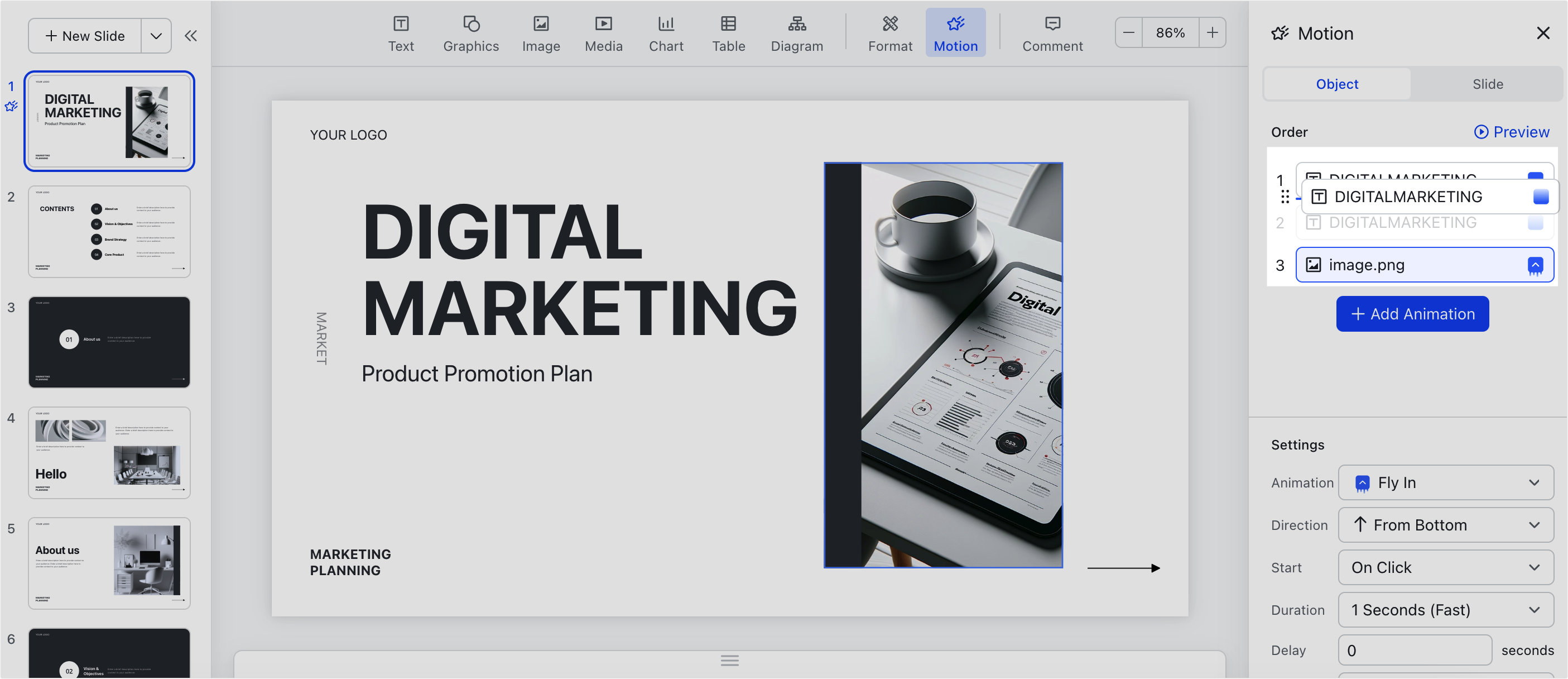Zoom in with the plus button
The width and height of the screenshot is (1568, 679).
1212,32
